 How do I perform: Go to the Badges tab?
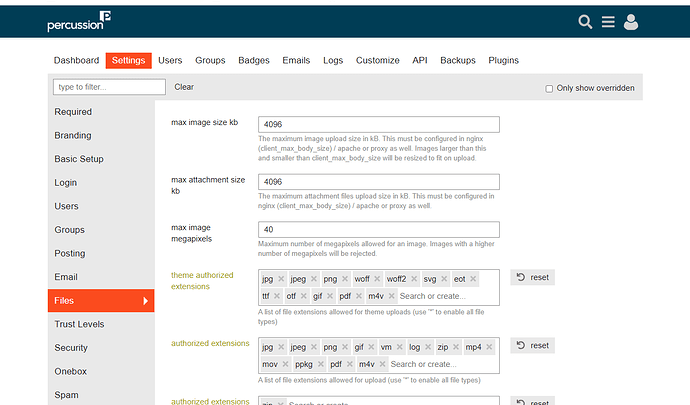pos(254,60)
